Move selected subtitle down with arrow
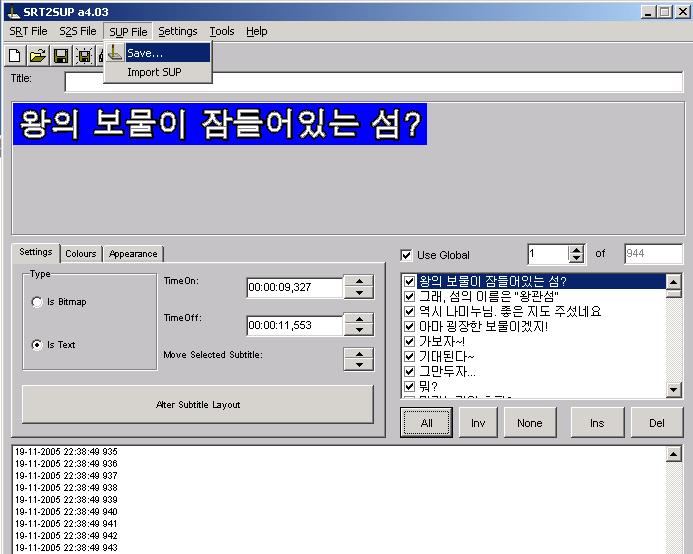 pyautogui.click(x=359, y=365)
